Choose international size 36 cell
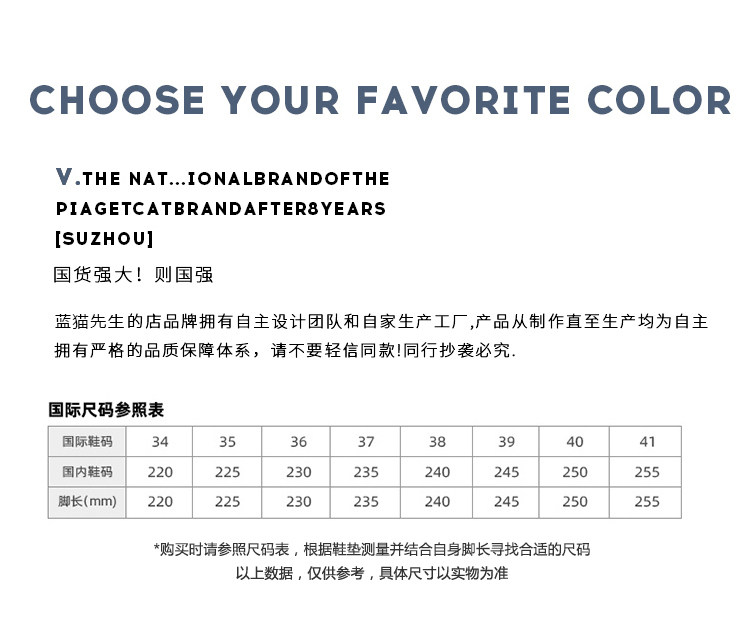The image size is (750, 631). click(x=298, y=441)
